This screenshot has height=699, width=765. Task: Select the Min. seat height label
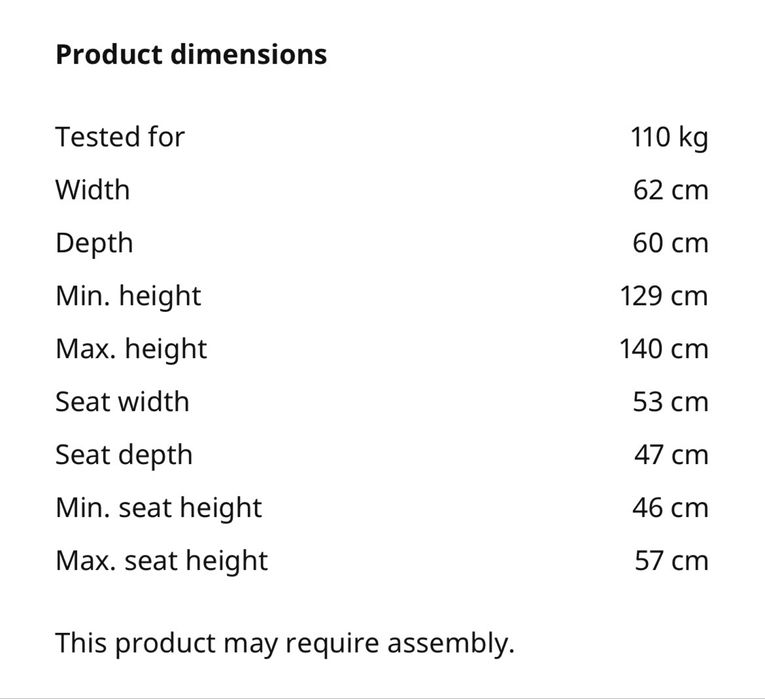tap(158, 507)
